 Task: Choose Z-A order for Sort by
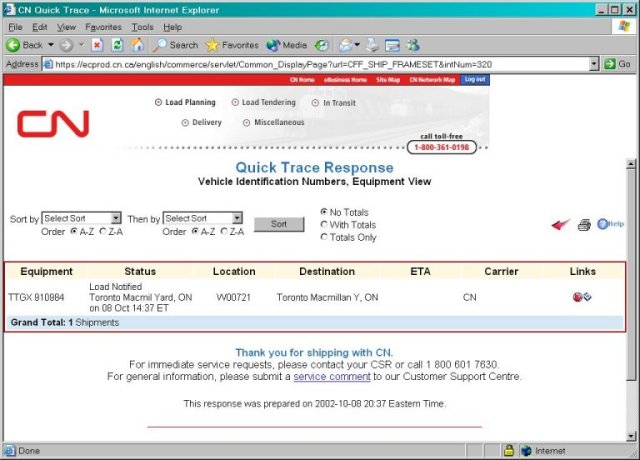tap(103, 231)
